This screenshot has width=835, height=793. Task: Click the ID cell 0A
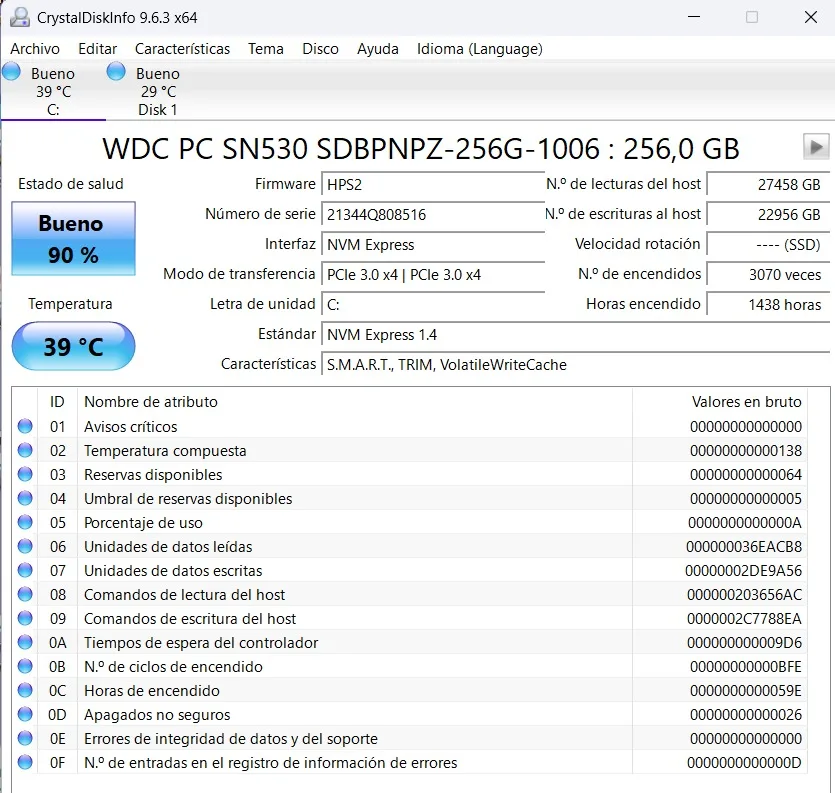point(58,642)
